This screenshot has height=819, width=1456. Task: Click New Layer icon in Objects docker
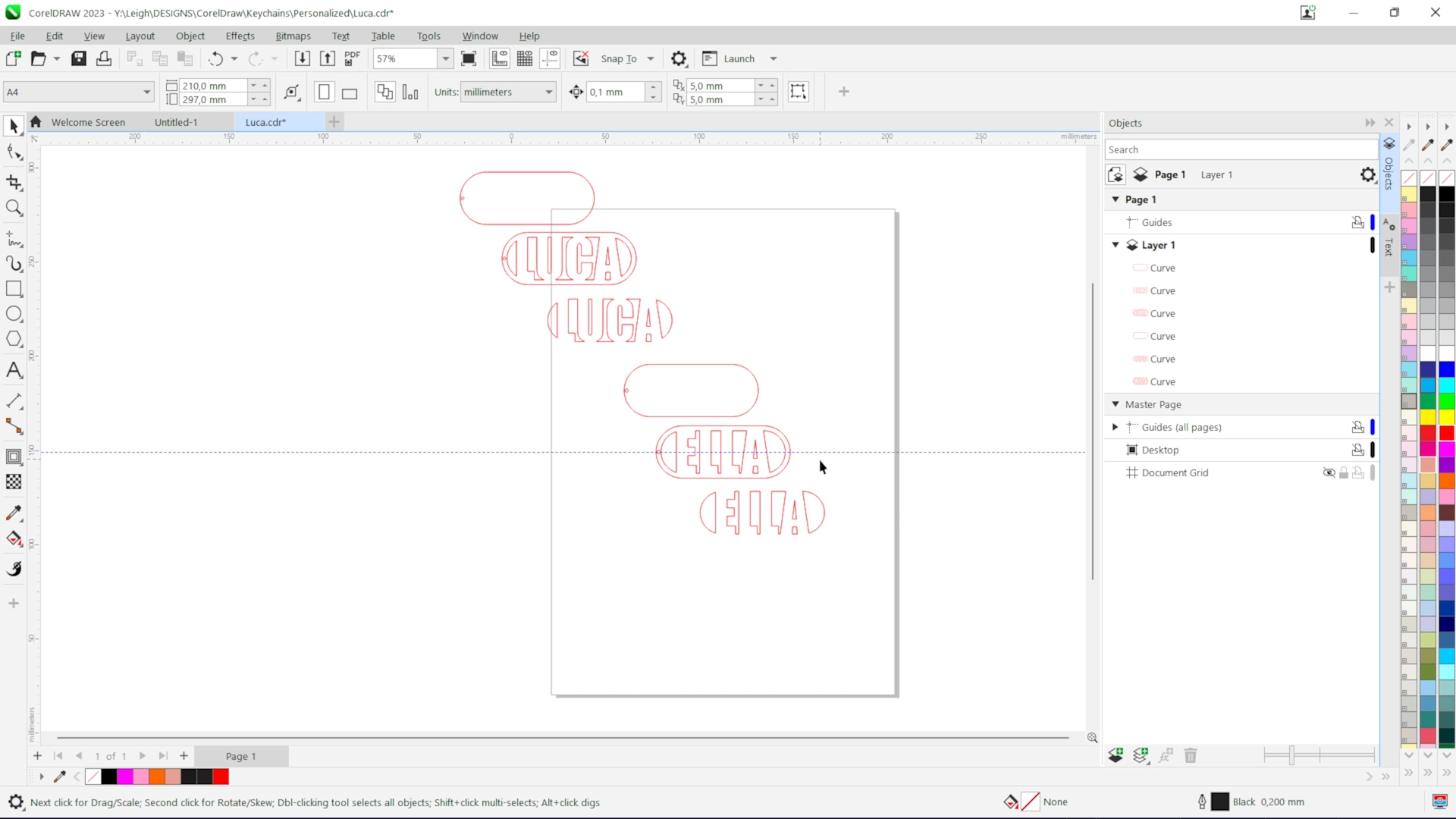[x=1116, y=755]
